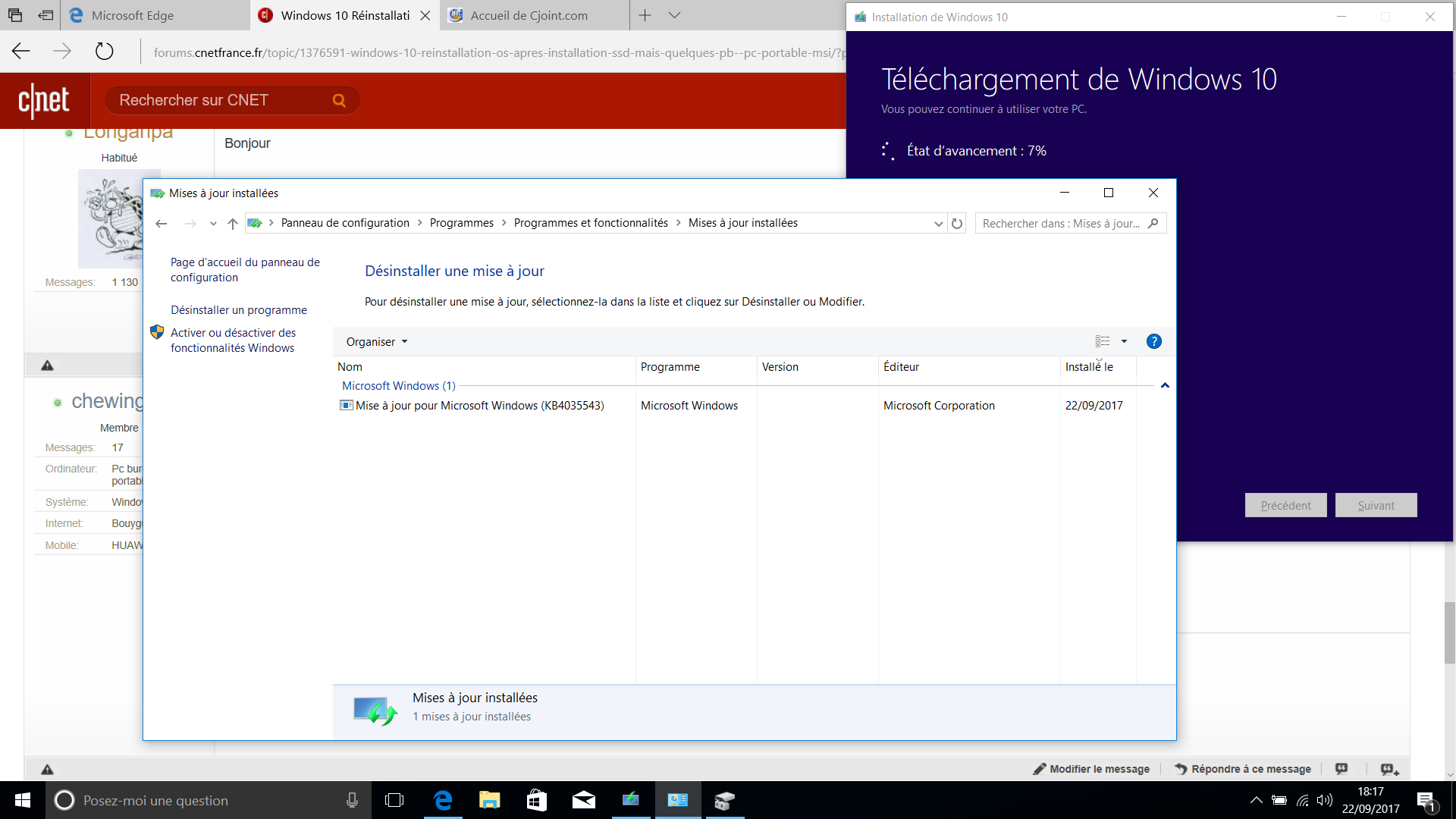Change view layout icon

(x=1103, y=341)
